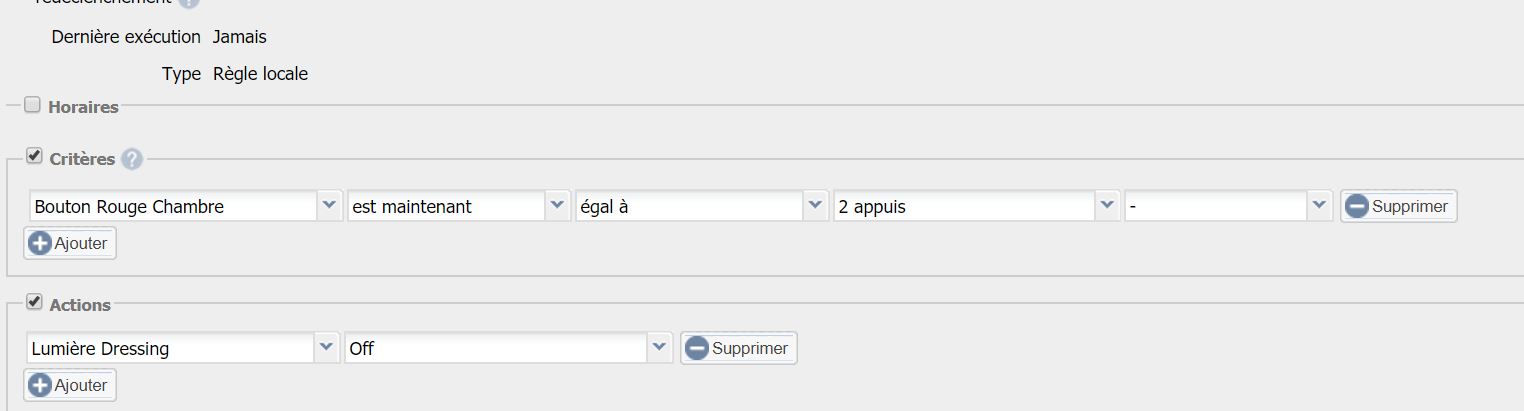
Task: Open the 'égal à' operator dropdown
Action: coord(816,206)
